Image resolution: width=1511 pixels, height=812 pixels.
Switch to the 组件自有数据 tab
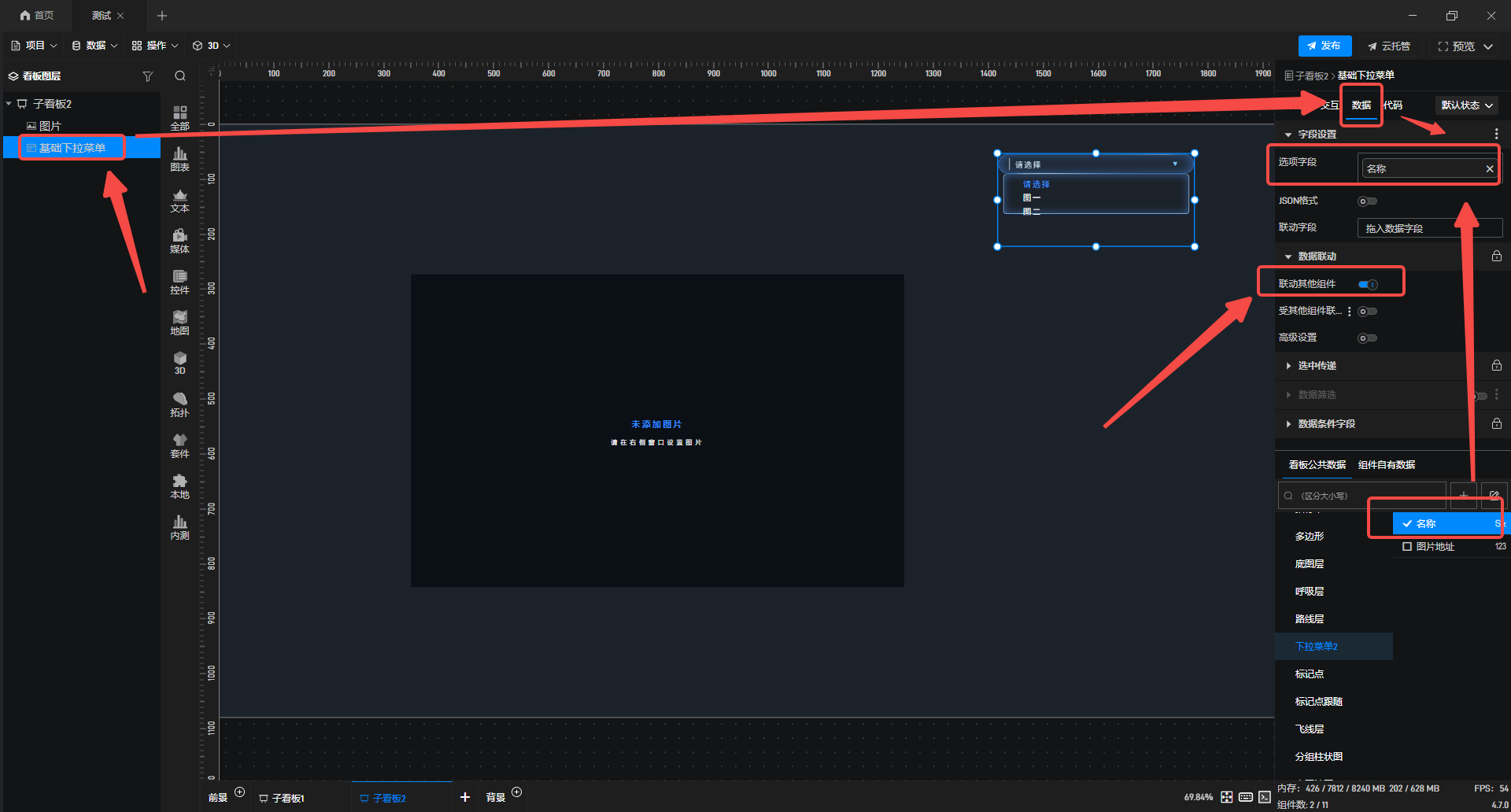click(1386, 465)
